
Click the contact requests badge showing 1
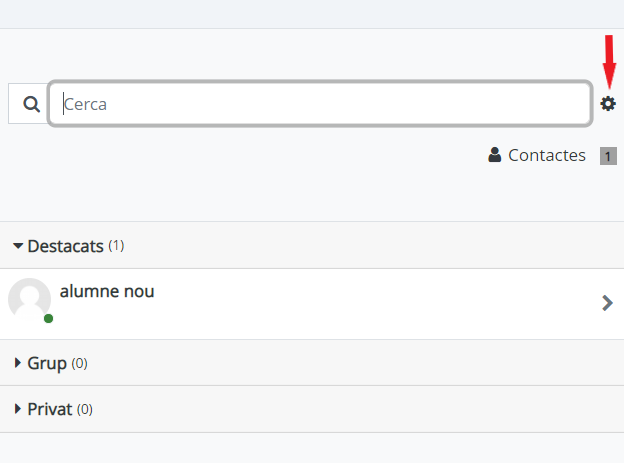click(608, 156)
